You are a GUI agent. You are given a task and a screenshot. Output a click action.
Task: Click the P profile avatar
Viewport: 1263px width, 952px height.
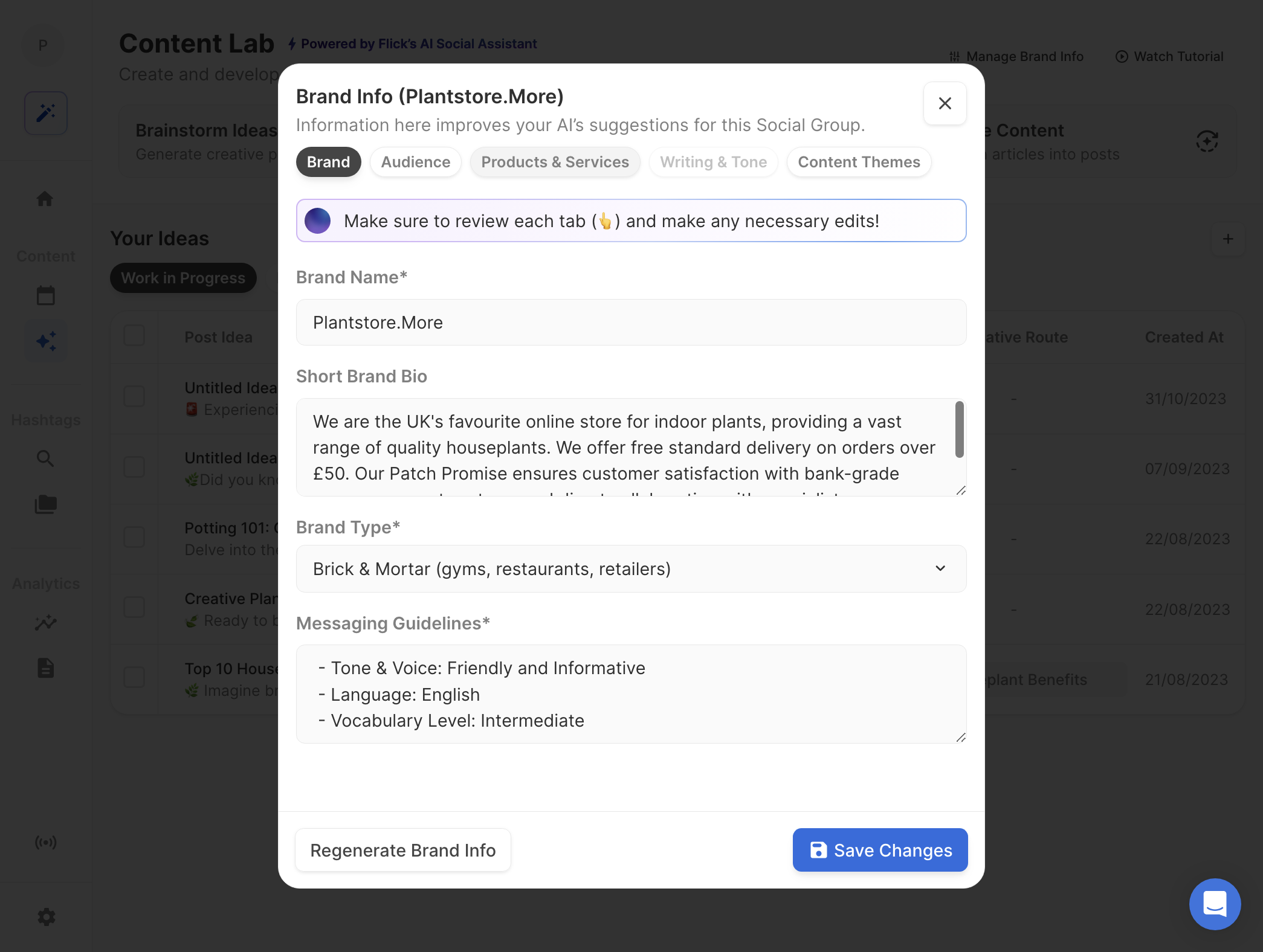pyautogui.click(x=43, y=45)
